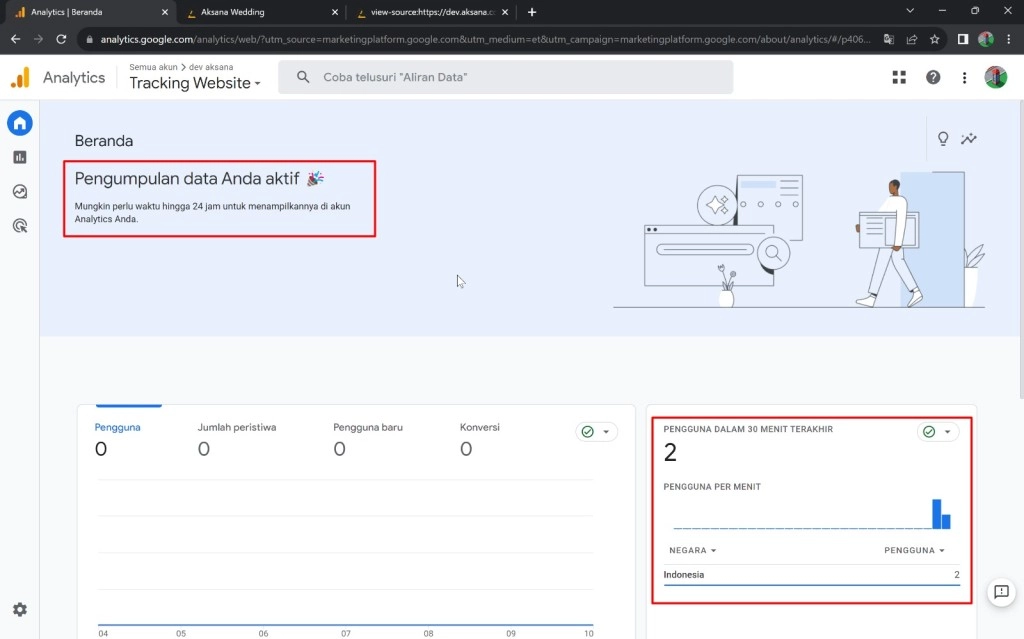Open the lightbulb recommendations icon

click(x=942, y=139)
